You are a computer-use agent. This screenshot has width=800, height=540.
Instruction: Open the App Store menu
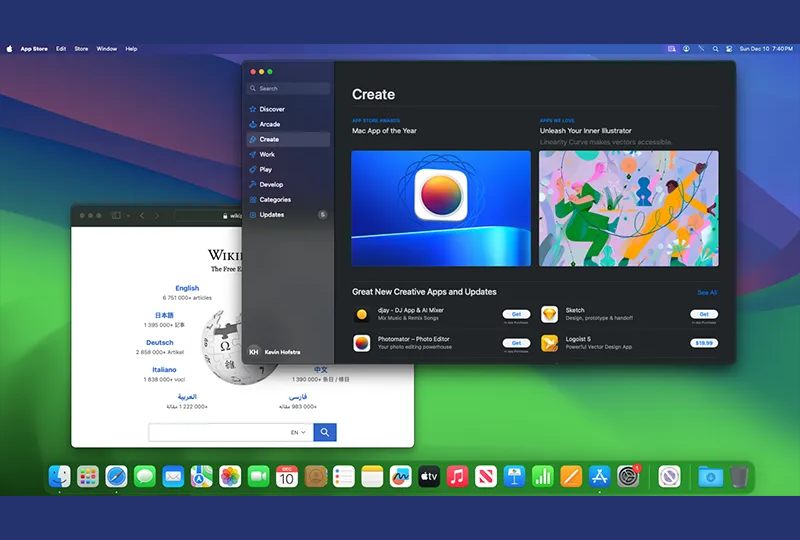[34, 49]
